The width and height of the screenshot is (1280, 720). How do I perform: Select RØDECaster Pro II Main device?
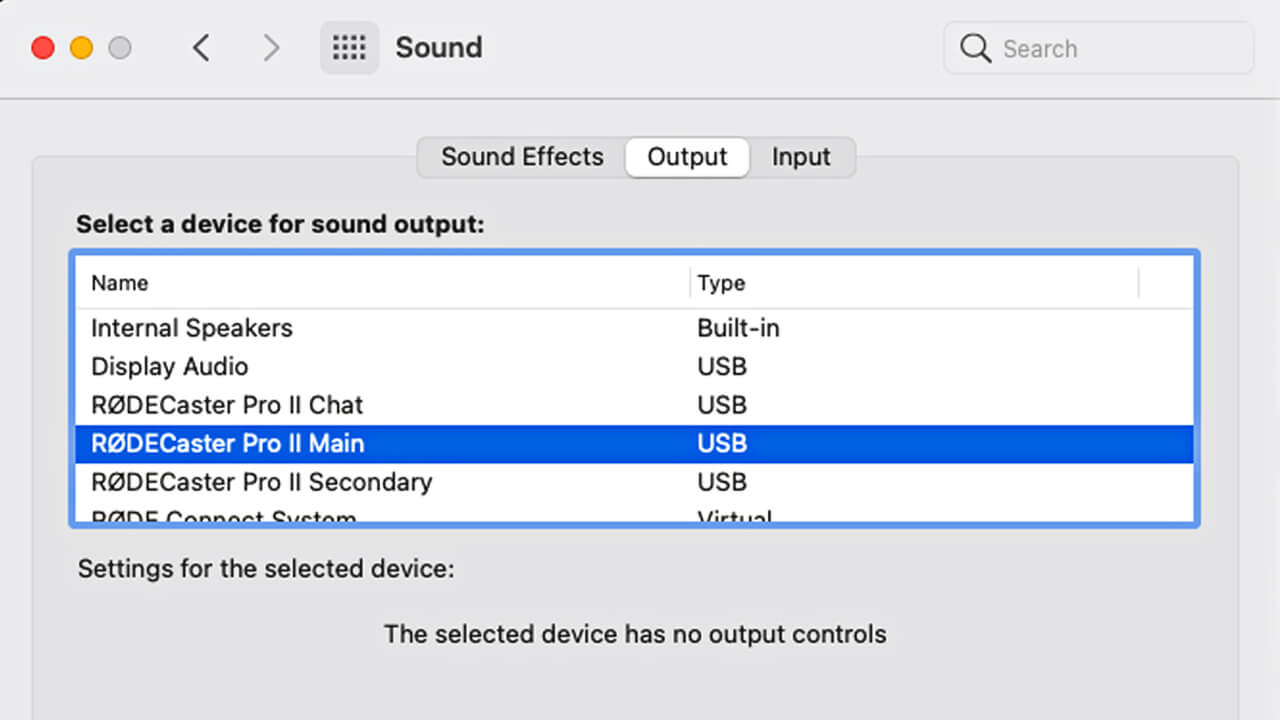pyautogui.click(x=227, y=444)
